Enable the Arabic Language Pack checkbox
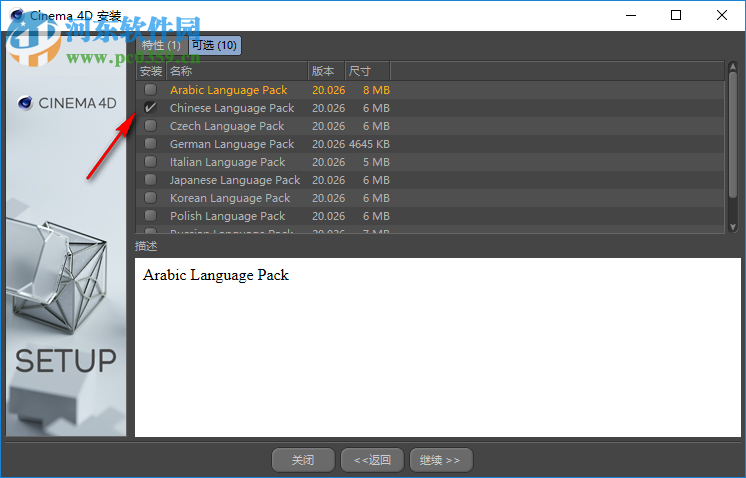 150,89
